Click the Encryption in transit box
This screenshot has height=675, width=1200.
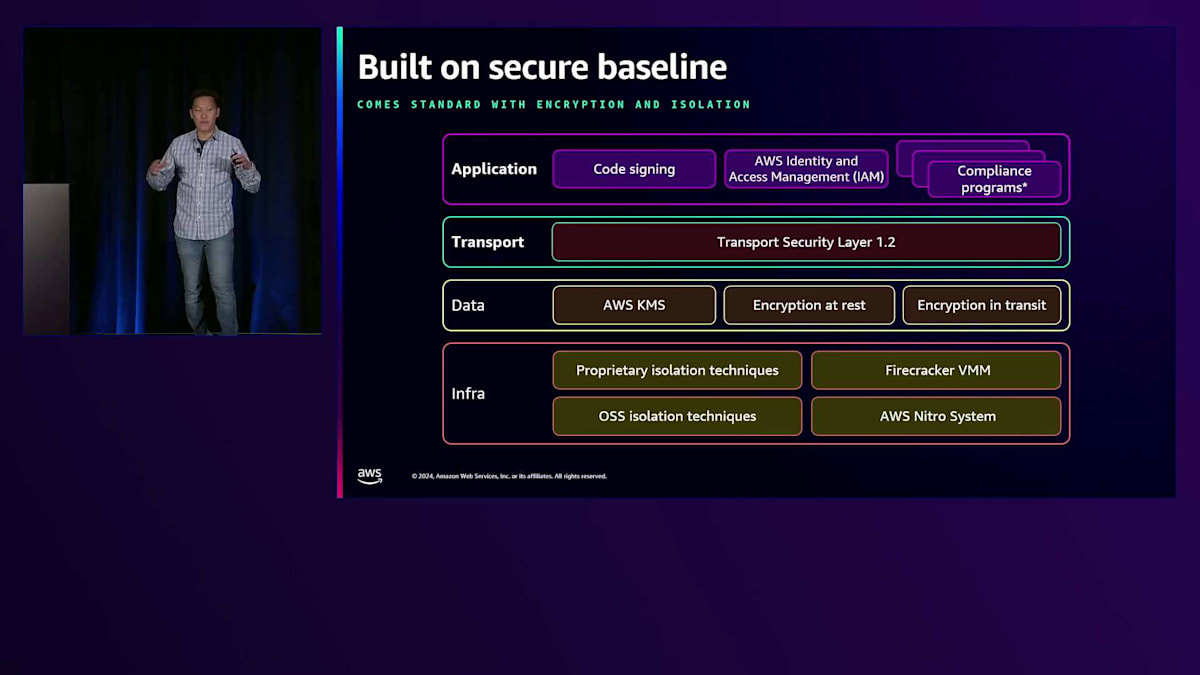tap(982, 305)
